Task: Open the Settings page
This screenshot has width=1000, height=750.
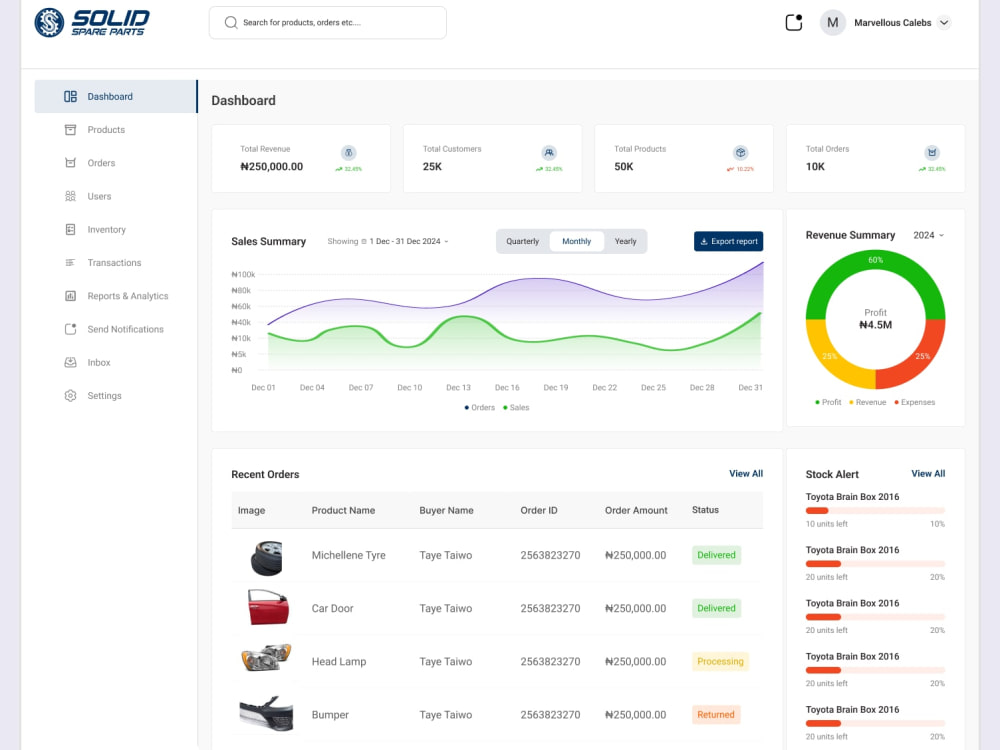Action: (116, 395)
